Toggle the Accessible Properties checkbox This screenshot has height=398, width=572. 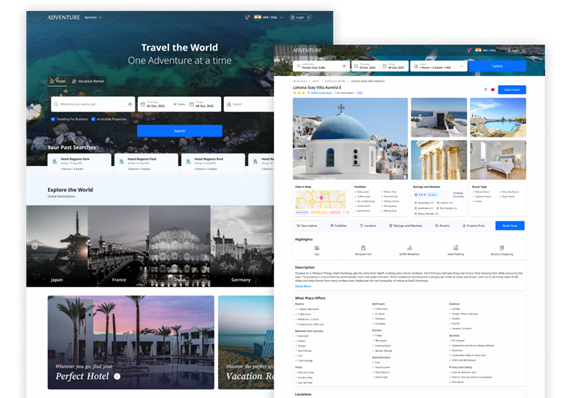[93, 119]
